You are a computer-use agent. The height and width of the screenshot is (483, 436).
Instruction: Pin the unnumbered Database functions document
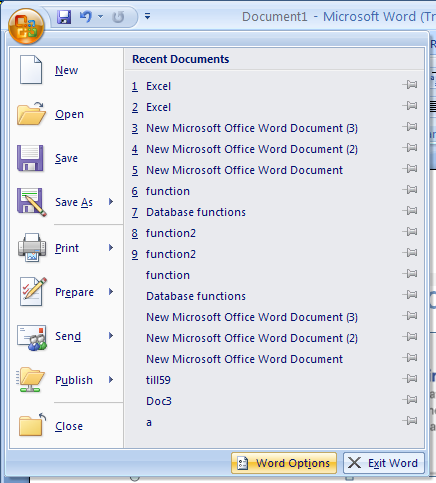point(410,295)
